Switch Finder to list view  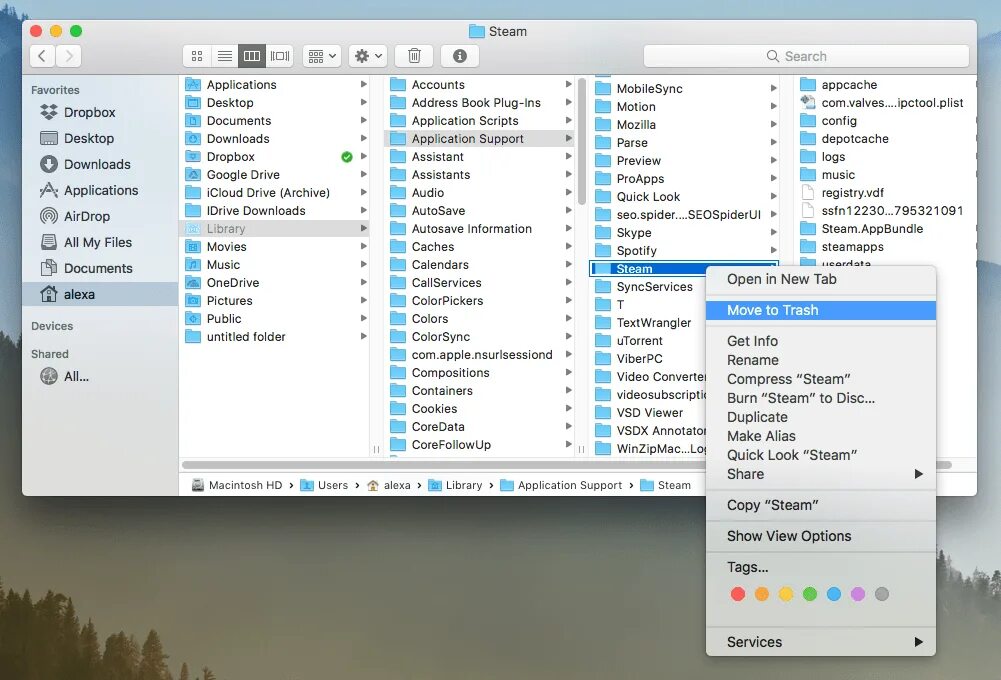coord(225,56)
